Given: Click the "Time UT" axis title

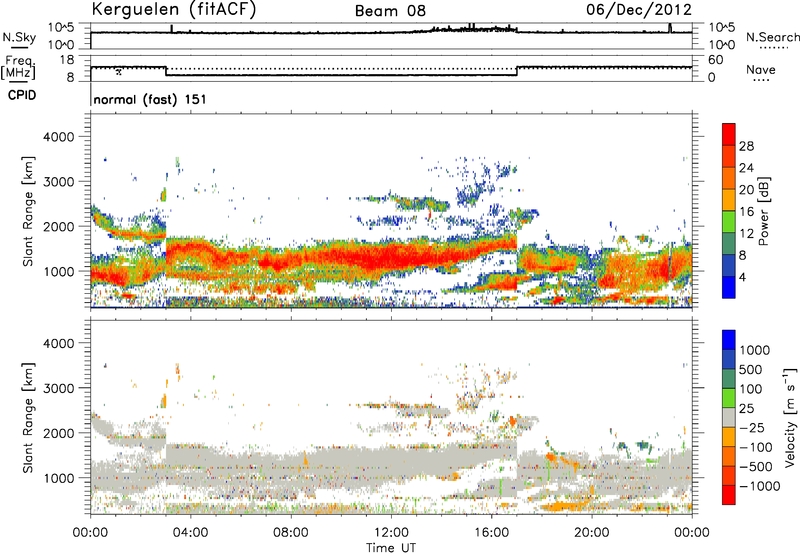Looking at the screenshot, I should (391, 548).
